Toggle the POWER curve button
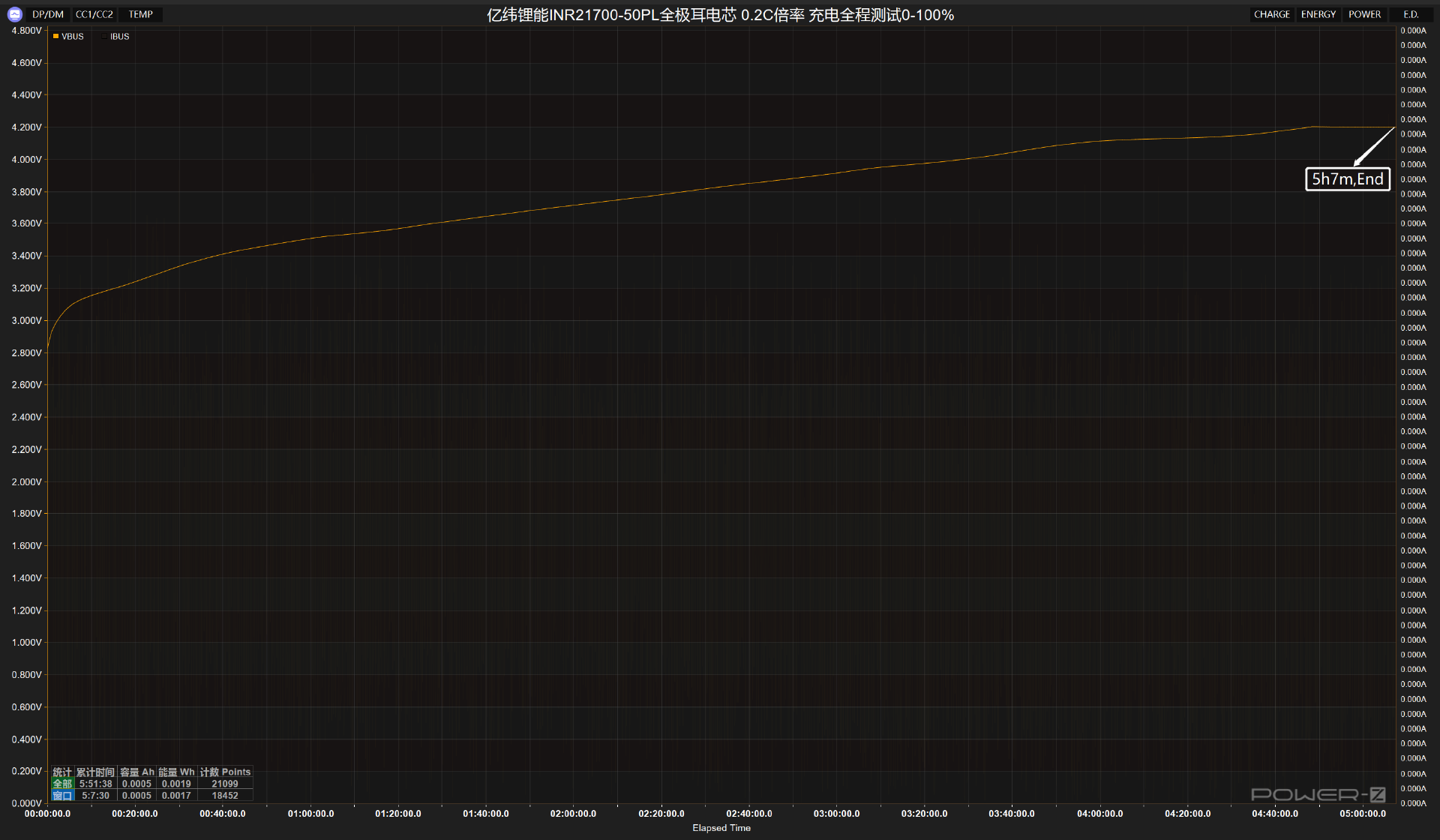The width and height of the screenshot is (1440, 840). click(1364, 14)
